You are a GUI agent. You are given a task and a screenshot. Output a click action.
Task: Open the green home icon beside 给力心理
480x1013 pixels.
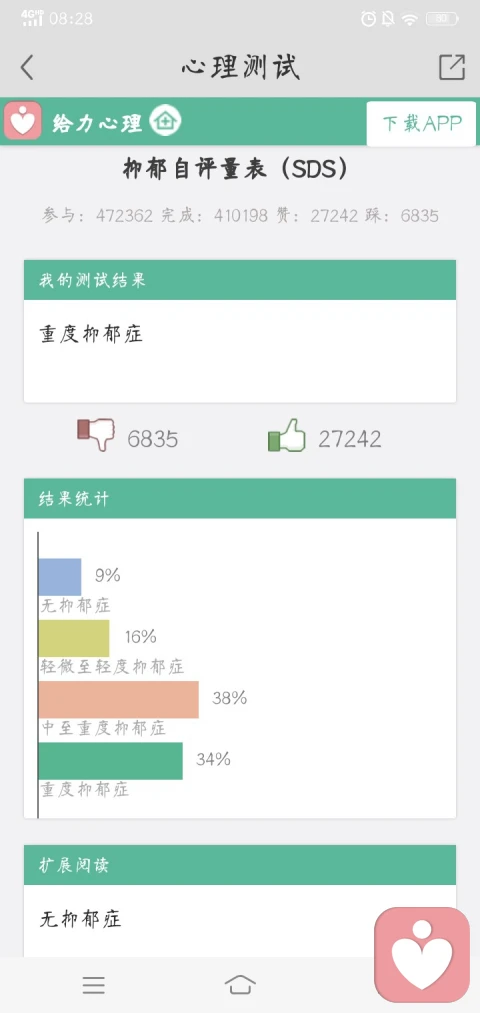coord(165,121)
